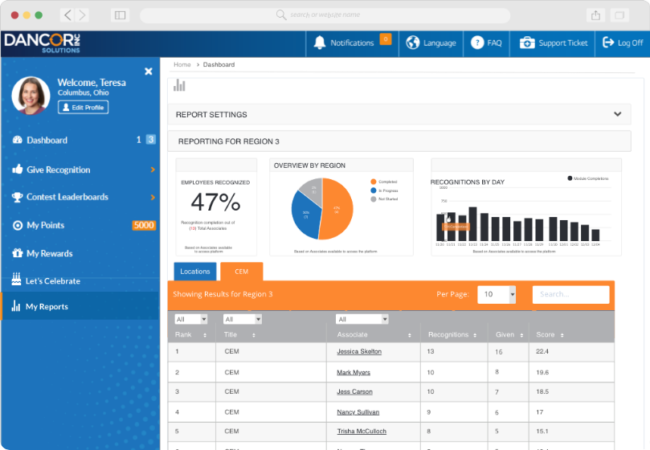Viewport: 650px width, 450px height.
Task: Click the My Rewards gift icon
Action: [x=17, y=253]
